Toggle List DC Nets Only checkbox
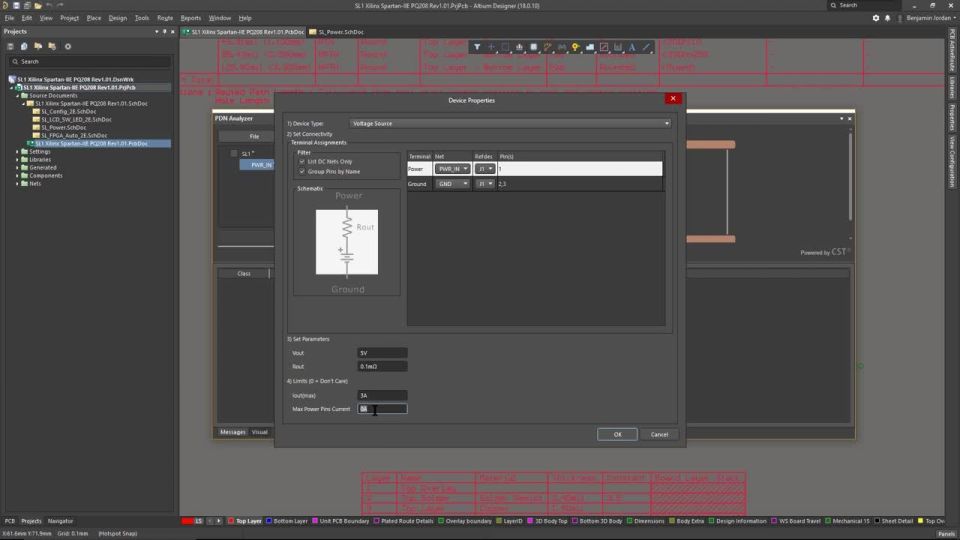The image size is (960, 540). [x=302, y=162]
